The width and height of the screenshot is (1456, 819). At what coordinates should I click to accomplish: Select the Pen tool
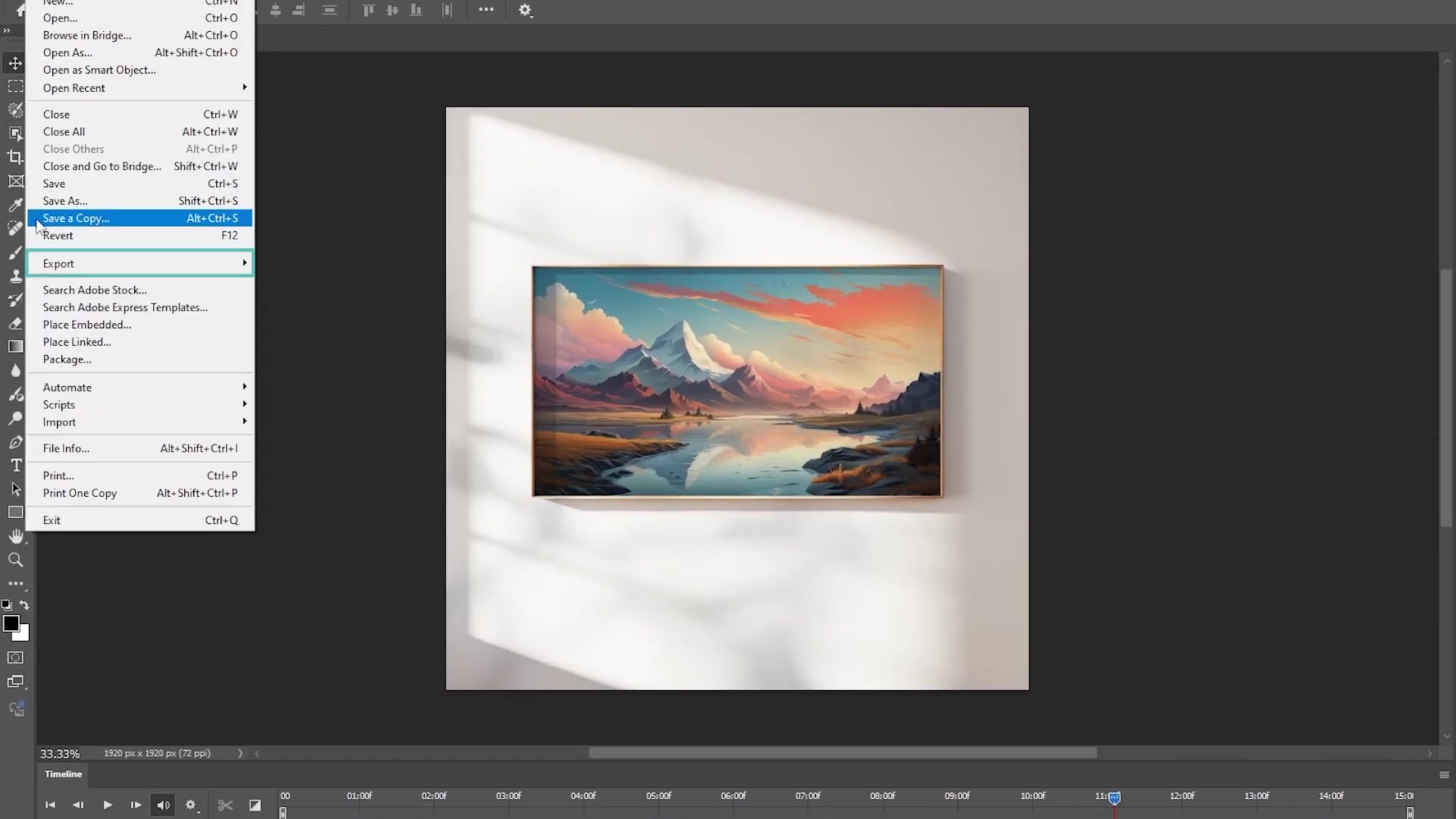click(15, 442)
